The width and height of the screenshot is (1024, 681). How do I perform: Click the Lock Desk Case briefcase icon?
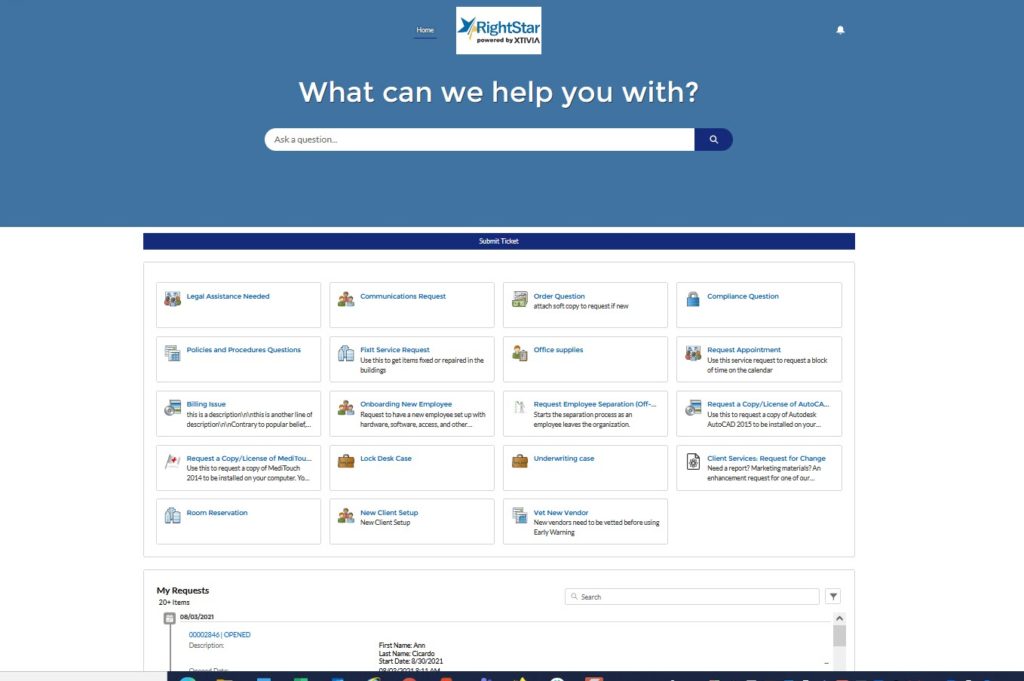click(x=346, y=460)
